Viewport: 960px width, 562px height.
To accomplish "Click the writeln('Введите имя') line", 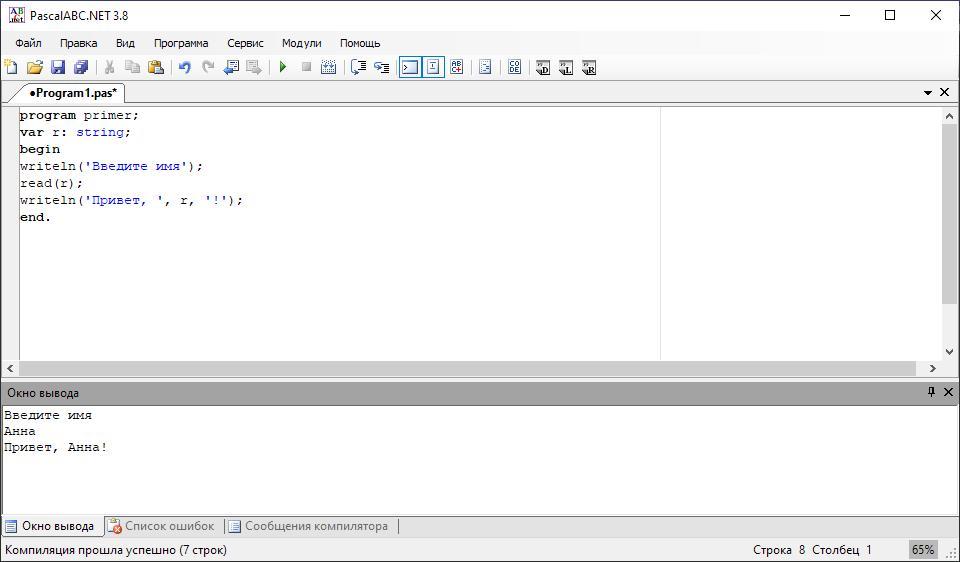I will point(111,166).
